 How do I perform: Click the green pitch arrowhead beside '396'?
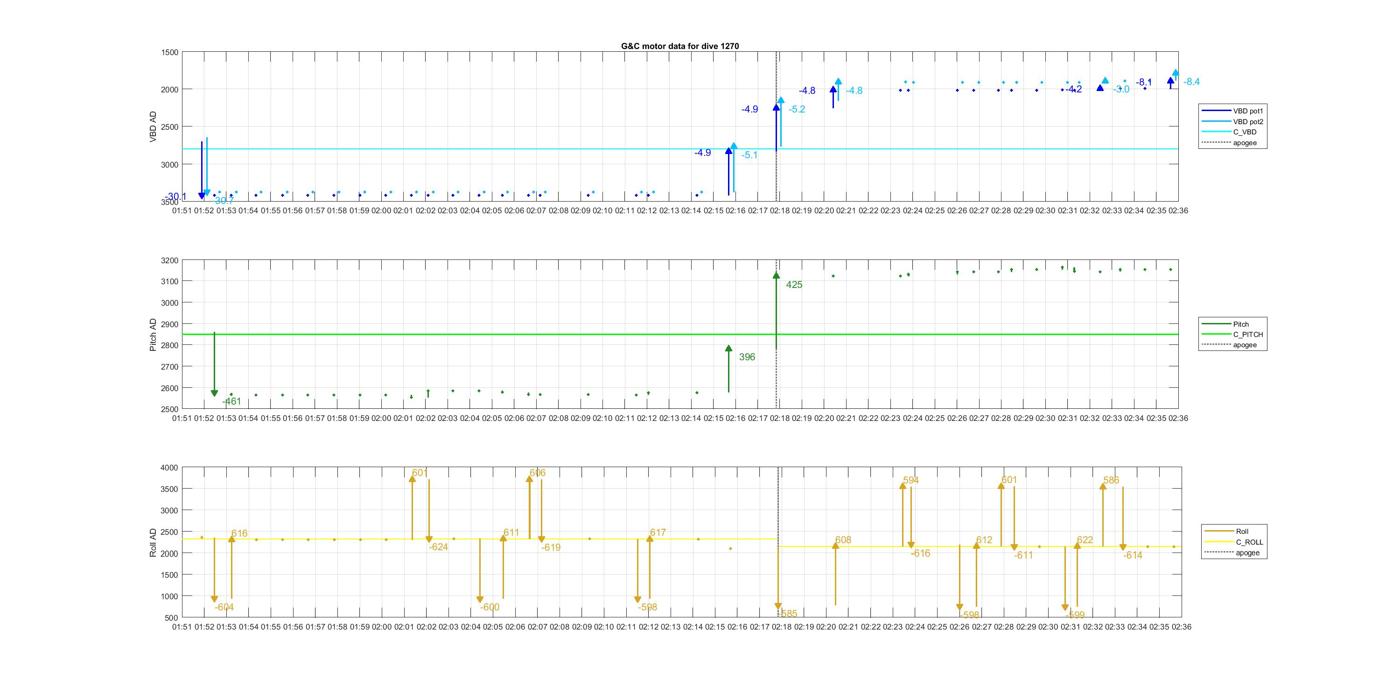tap(729, 350)
